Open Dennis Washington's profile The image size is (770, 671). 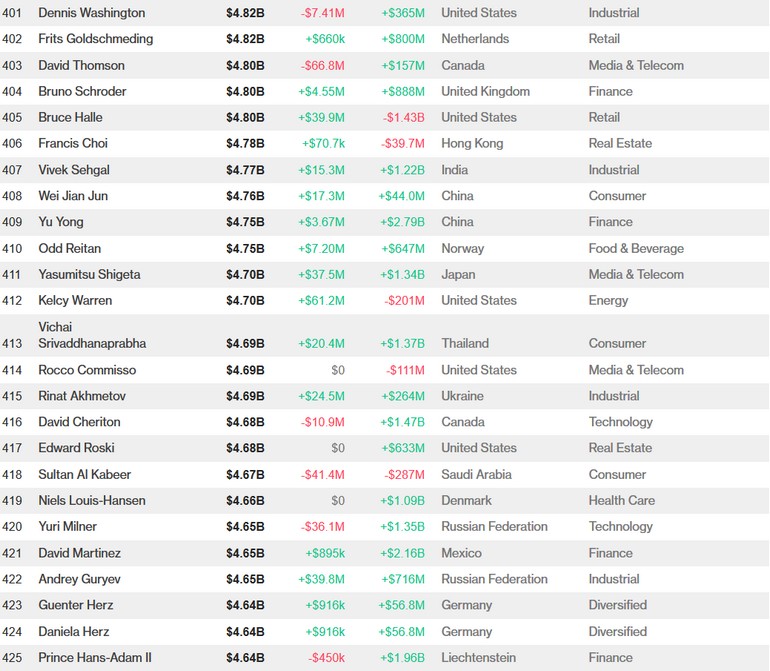pos(91,13)
